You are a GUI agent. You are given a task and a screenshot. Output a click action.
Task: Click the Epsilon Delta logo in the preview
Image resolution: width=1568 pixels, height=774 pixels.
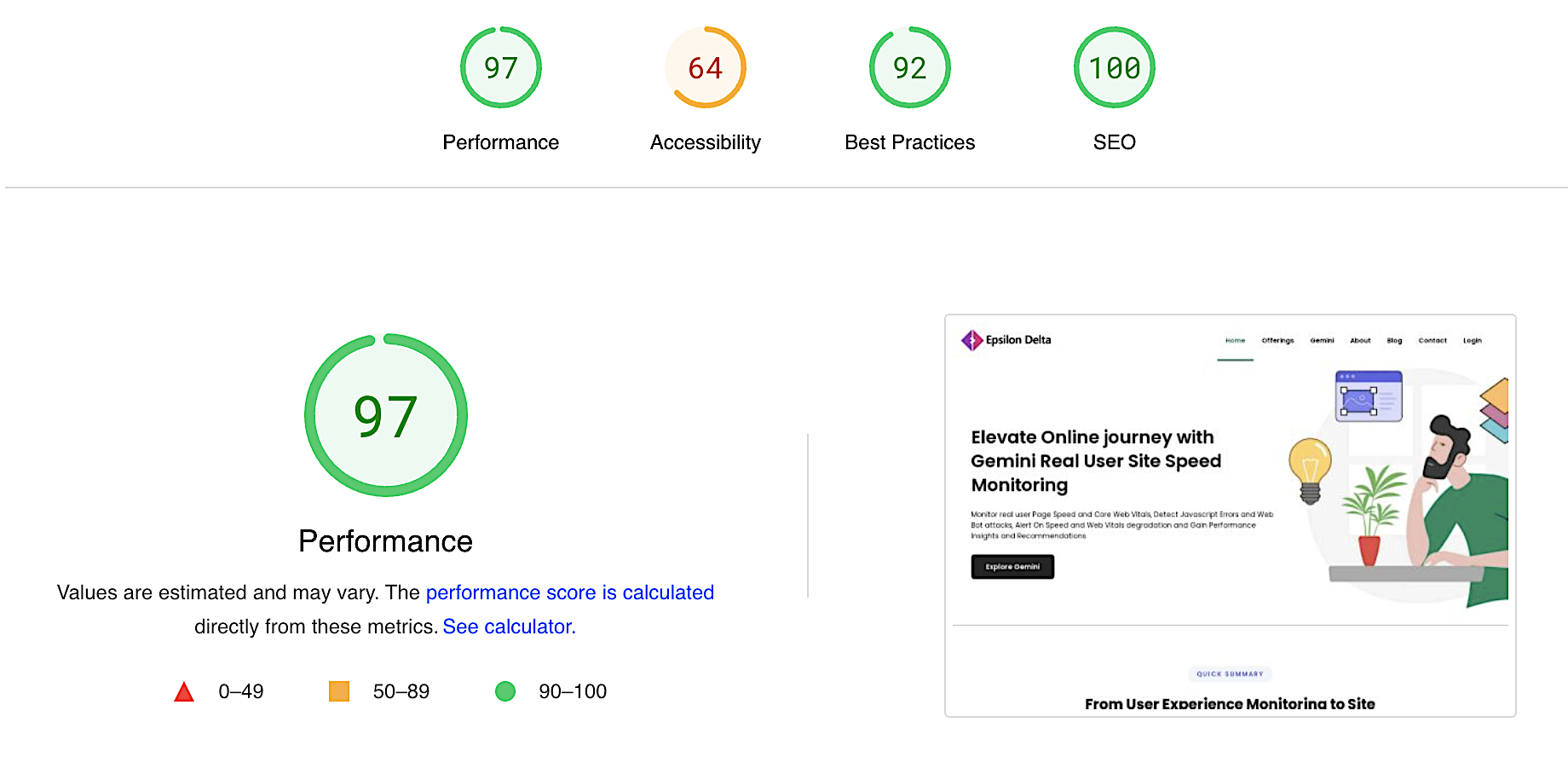tap(1009, 339)
